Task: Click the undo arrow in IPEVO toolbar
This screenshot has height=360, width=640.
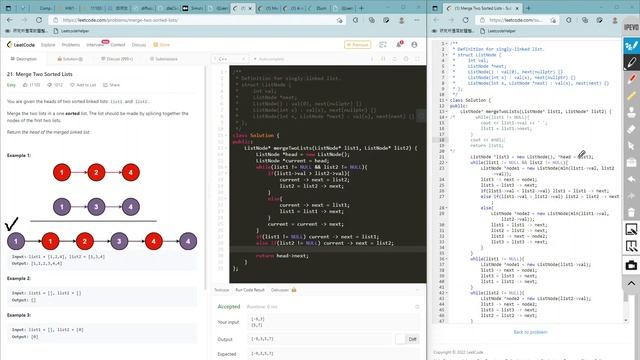Action: tap(631, 179)
